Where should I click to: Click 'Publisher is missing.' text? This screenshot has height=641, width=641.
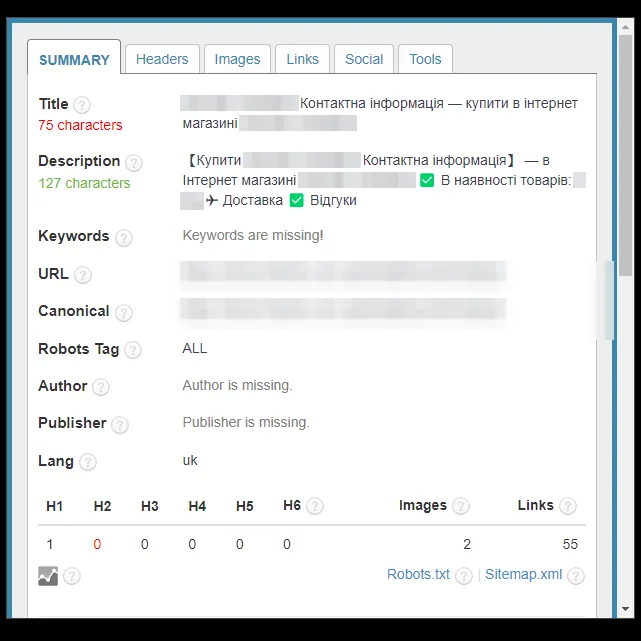point(246,422)
